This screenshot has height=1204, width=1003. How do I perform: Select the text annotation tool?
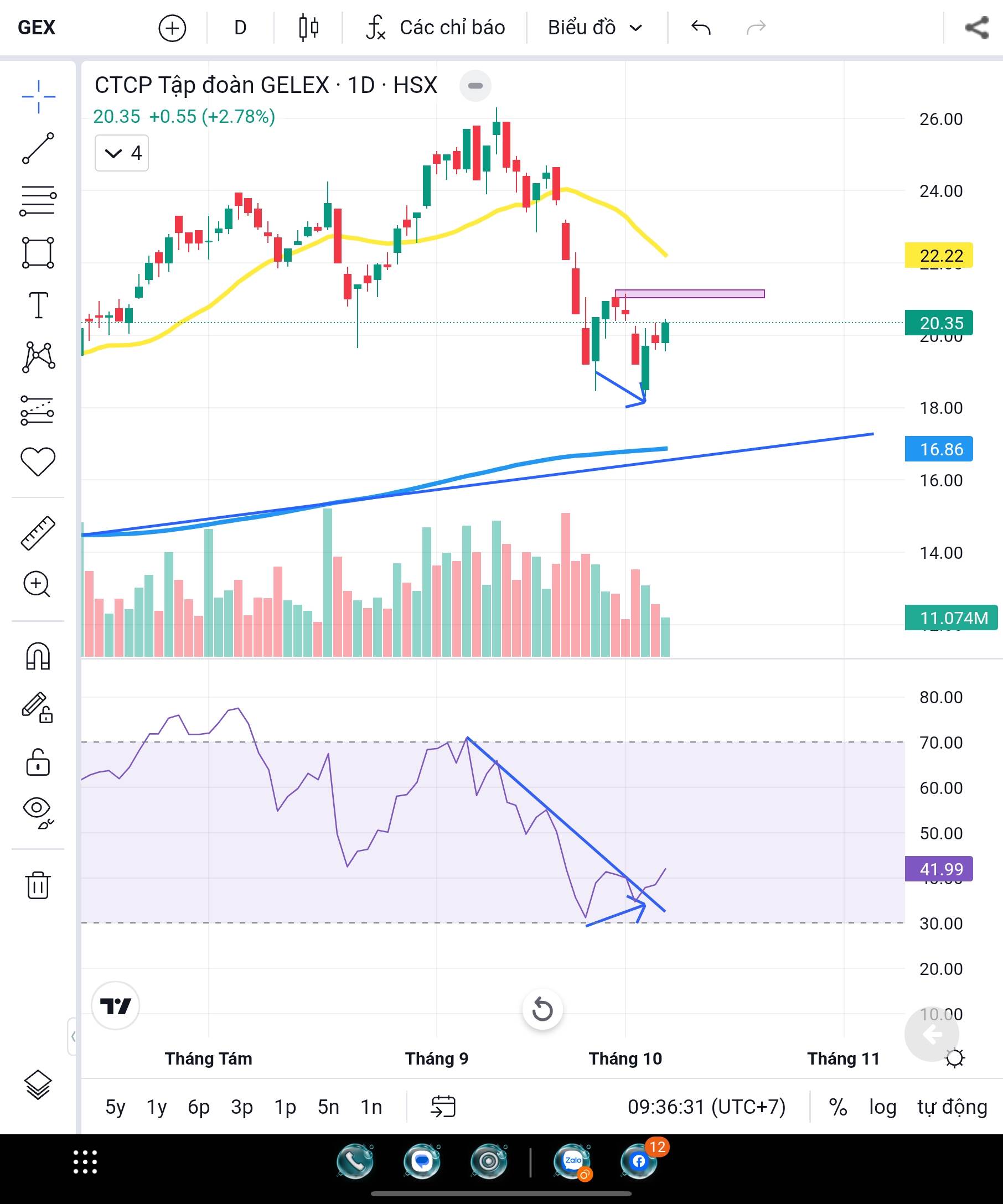(38, 305)
